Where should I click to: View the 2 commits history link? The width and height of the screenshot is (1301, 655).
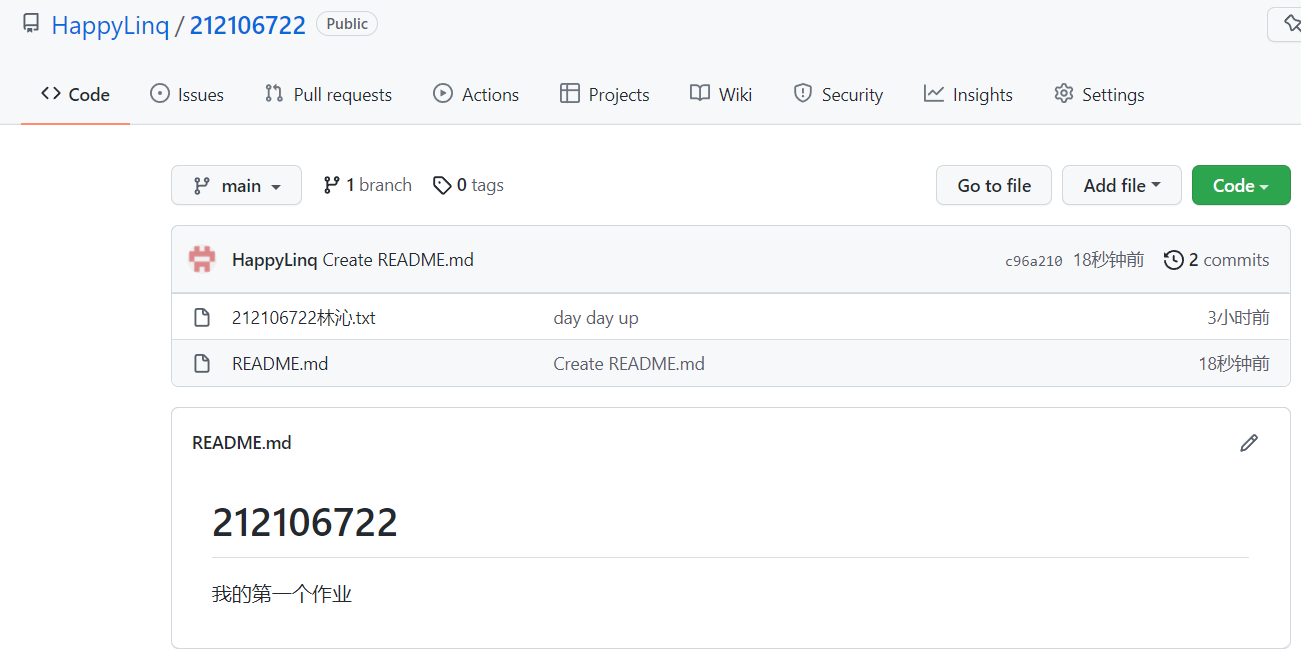pyautogui.click(x=1216, y=260)
